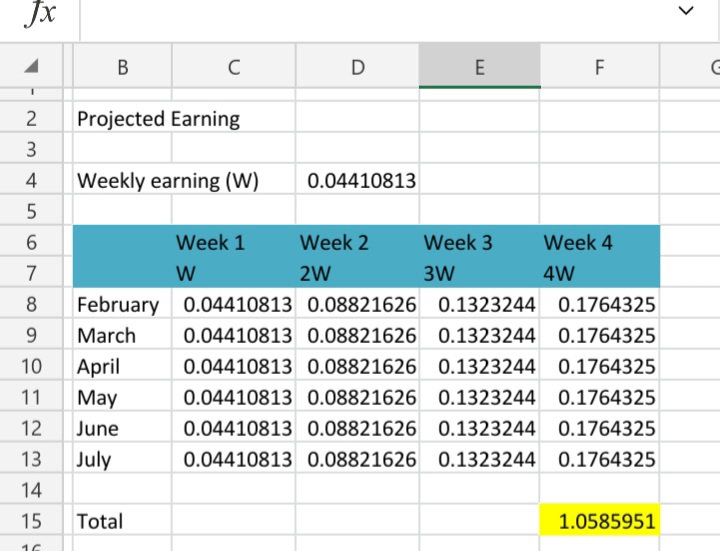Select row 7 header
This screenshot has height=551, width=720.
coord(31,273)
